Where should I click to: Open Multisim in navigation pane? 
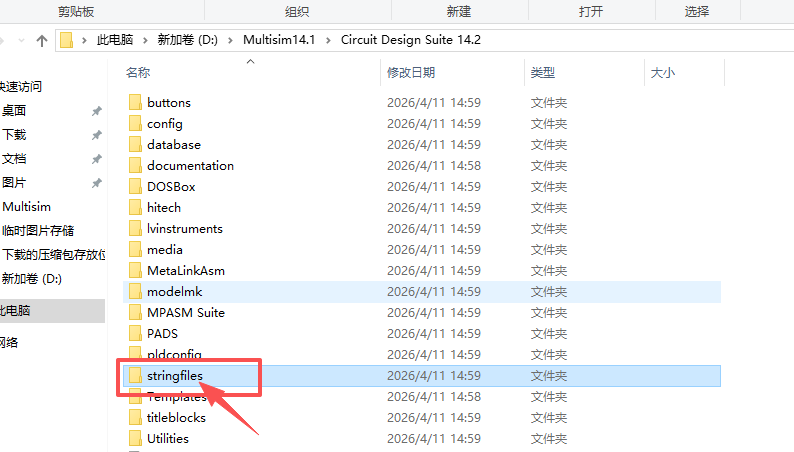click(26, 207)
